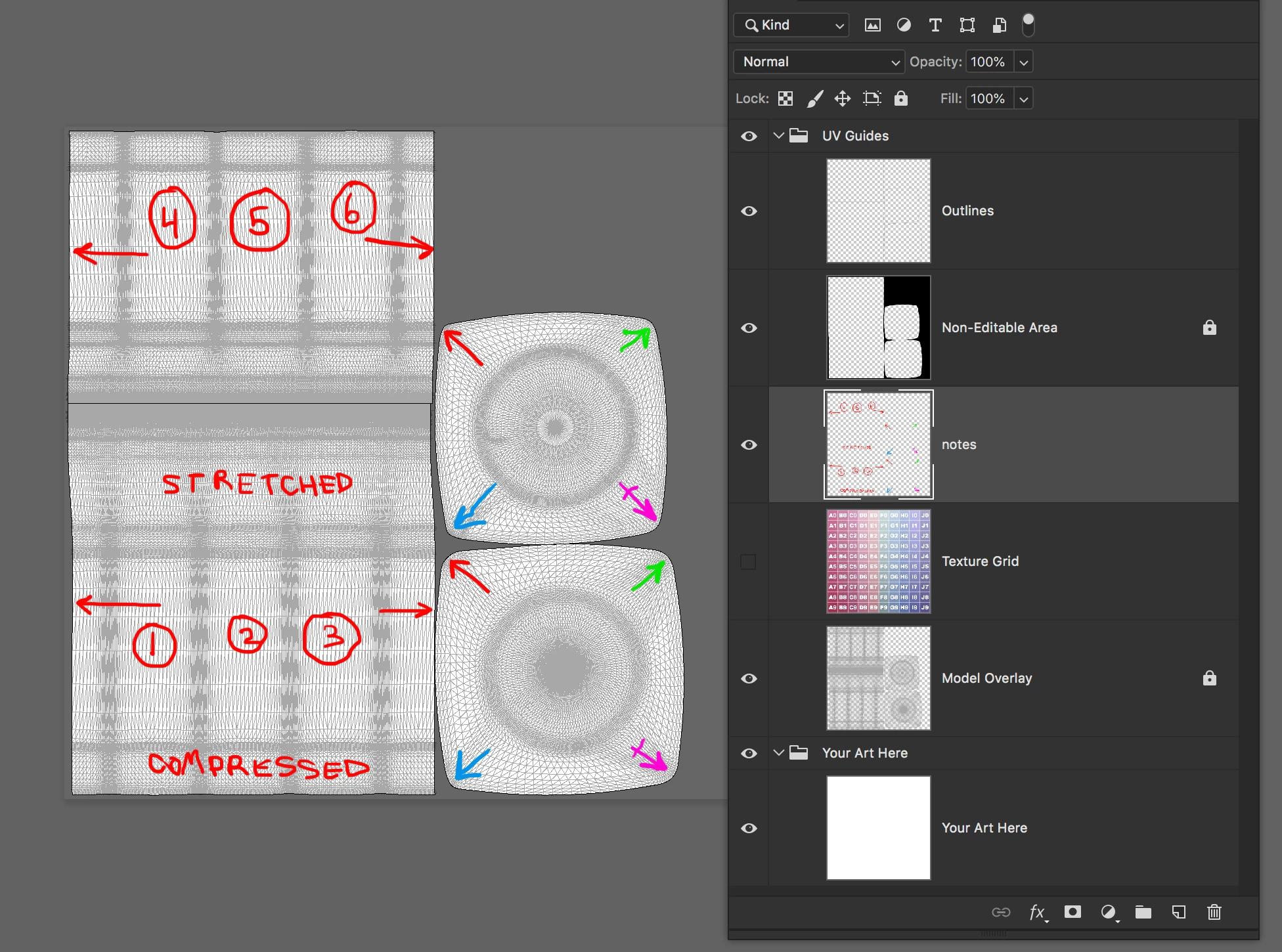The width and height of the screenshot is (1282, 952).
Task: Hide the Outlines layer
Action: tap(749, 211)
